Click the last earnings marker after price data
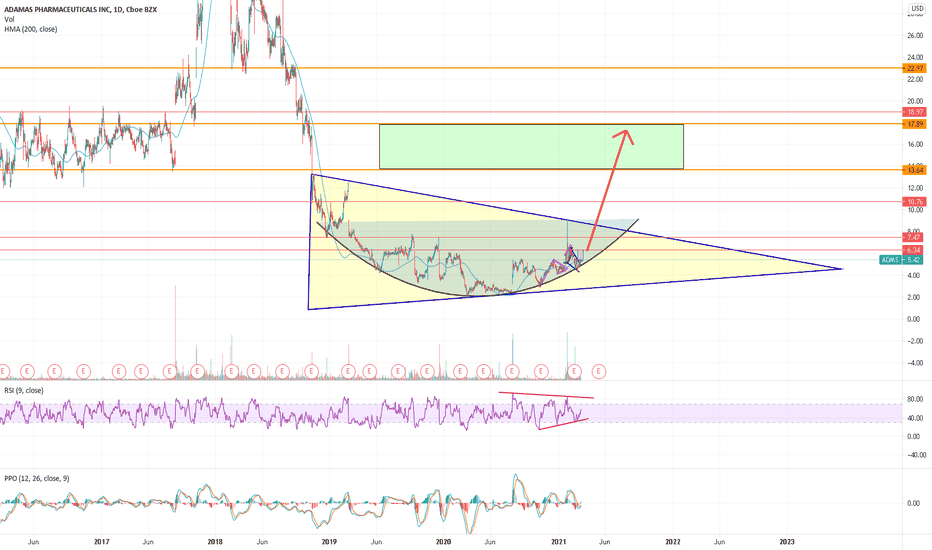This screenshot has width=932, height=550. click(599, 371)
